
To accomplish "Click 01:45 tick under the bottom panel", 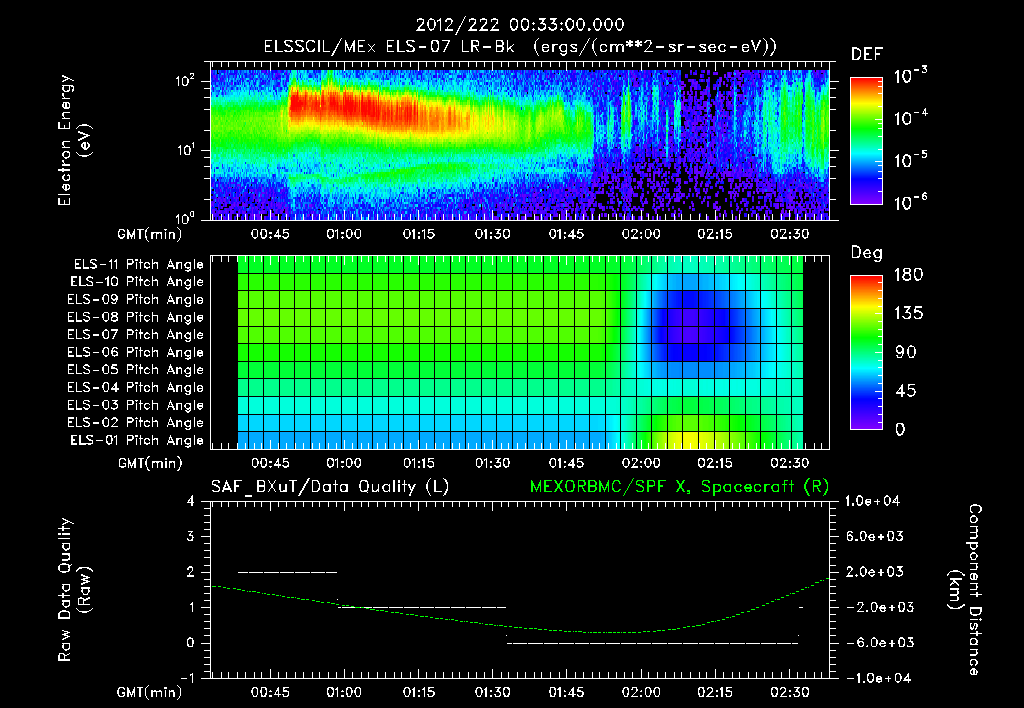I will [x=566, y=692].
